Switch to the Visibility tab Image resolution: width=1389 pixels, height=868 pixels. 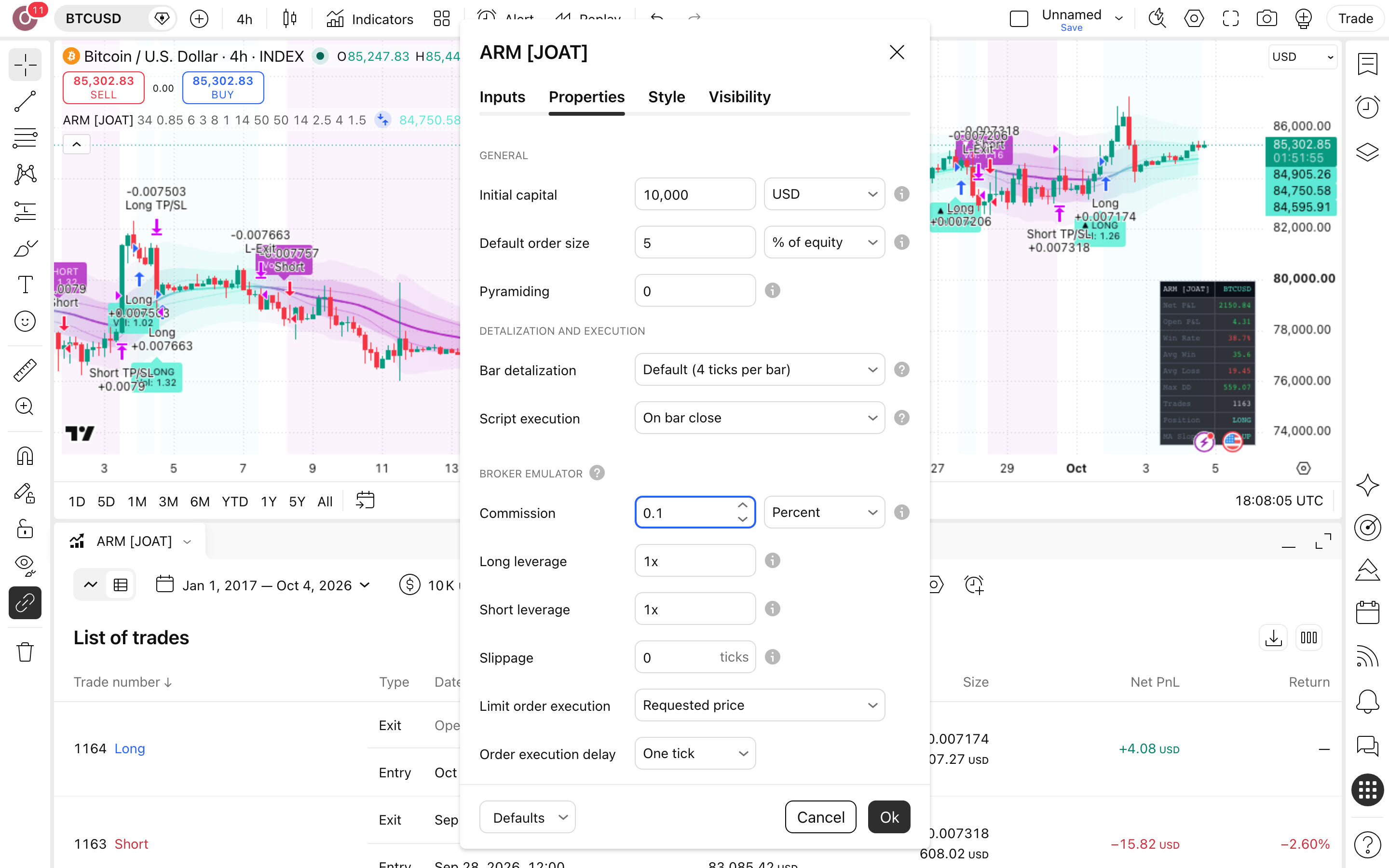click(x=739, y=97)
